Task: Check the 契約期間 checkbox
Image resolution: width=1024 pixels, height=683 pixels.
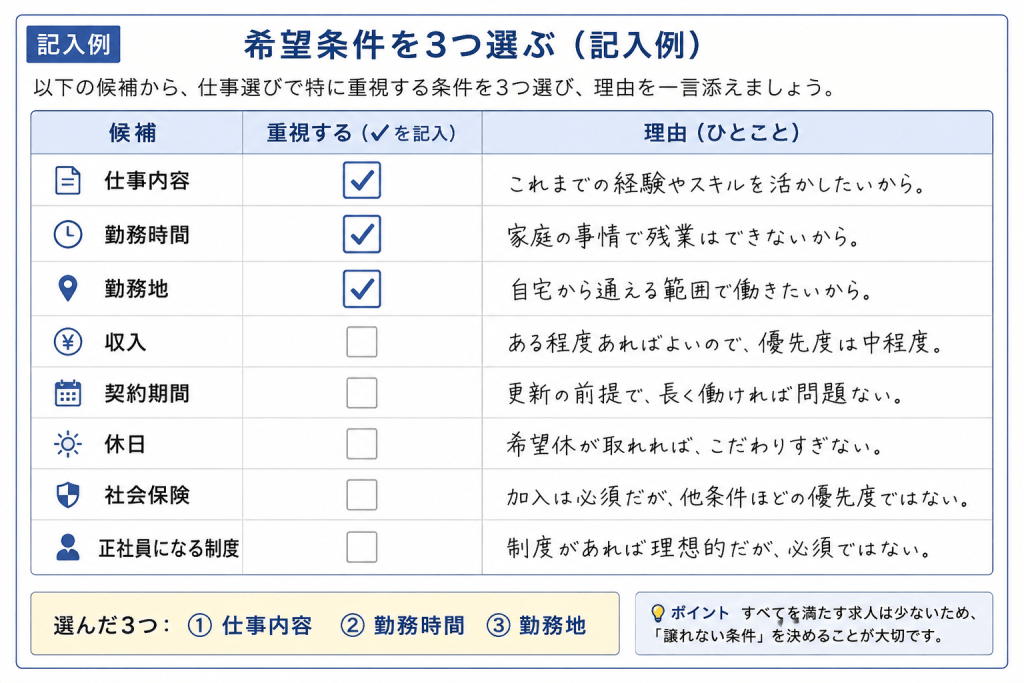Action: [x=362, y=392]
